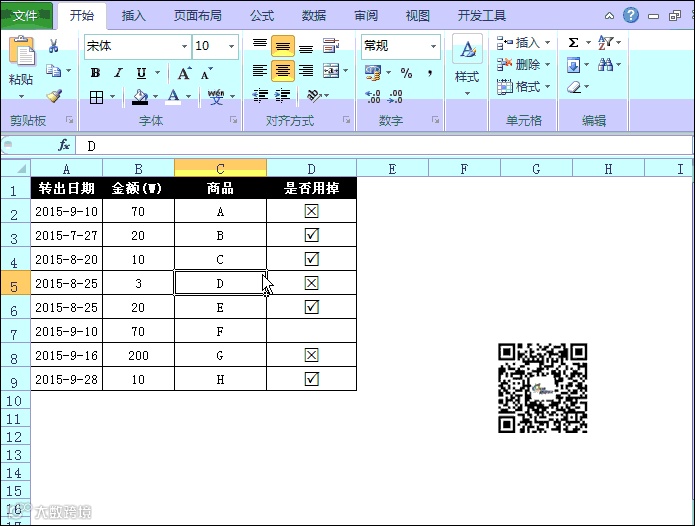Toggle Italic formatting
The height and width of the screenshot is (526, 695).
(x=118, y=73)
